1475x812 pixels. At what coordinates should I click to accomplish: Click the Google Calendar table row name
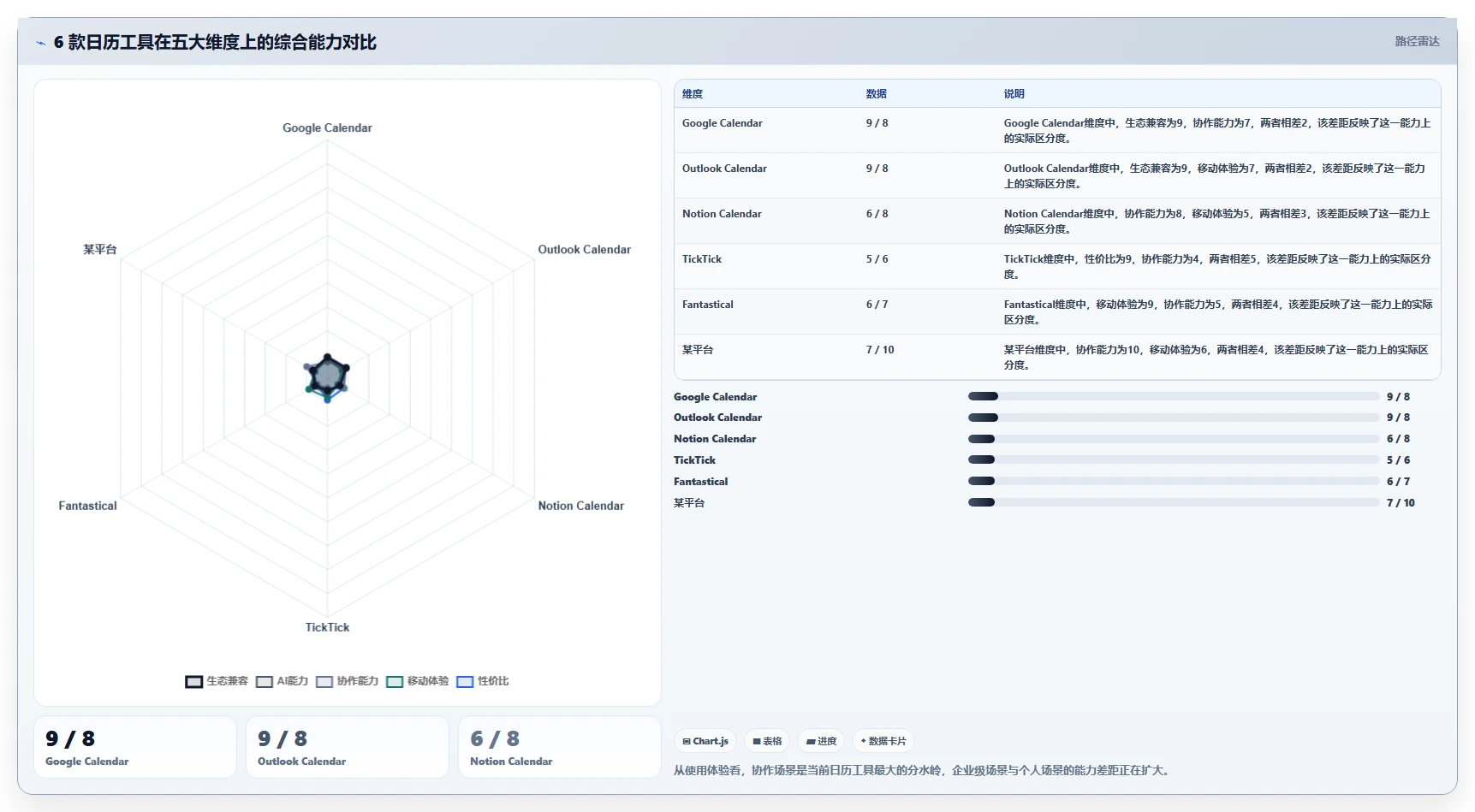[723, 123]
